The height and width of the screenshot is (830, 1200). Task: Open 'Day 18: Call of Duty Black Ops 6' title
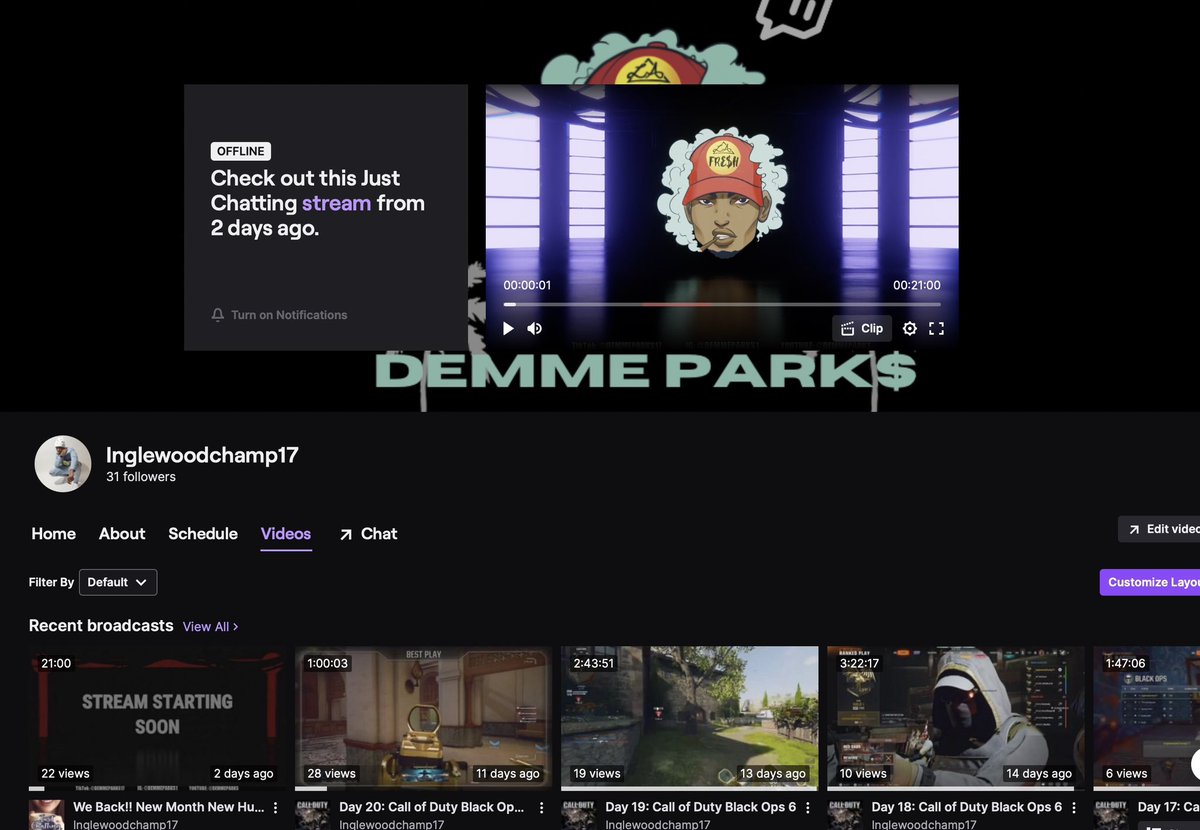pos(967,807)
